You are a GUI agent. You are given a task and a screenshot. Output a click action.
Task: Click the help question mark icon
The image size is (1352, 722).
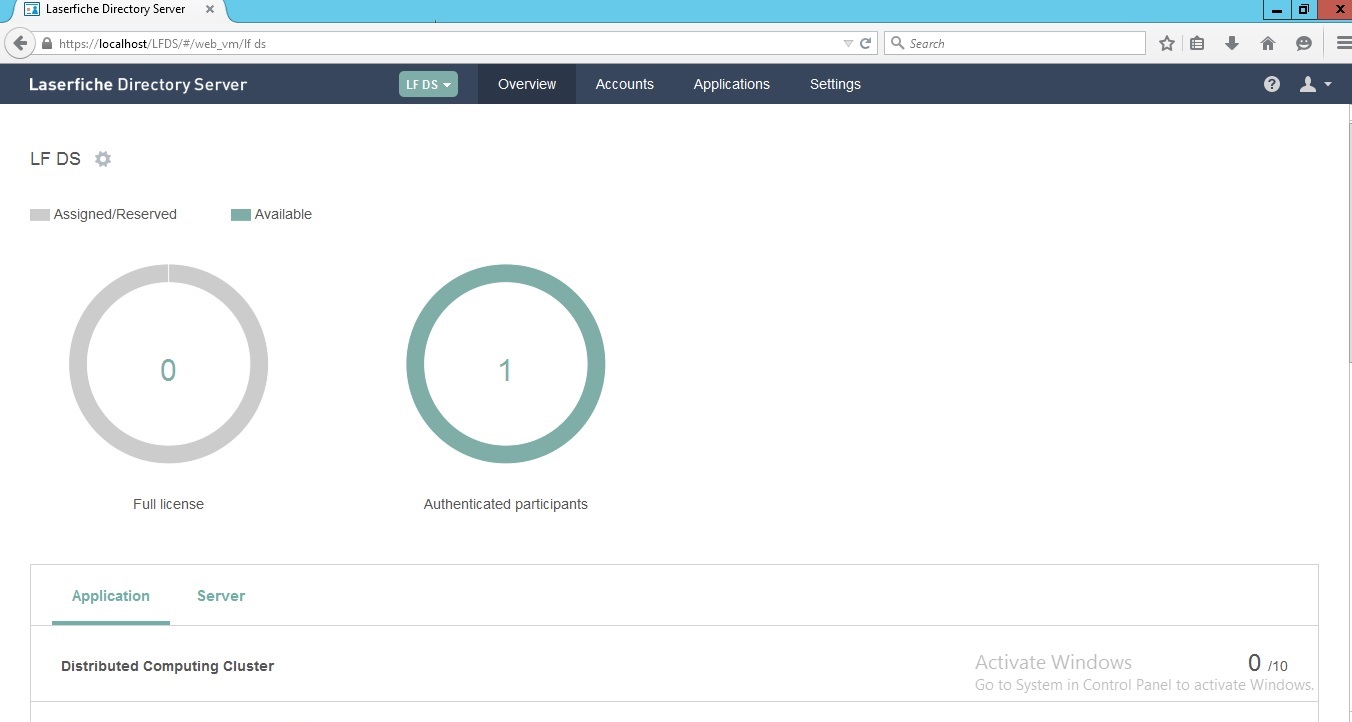coord(1272,84)
